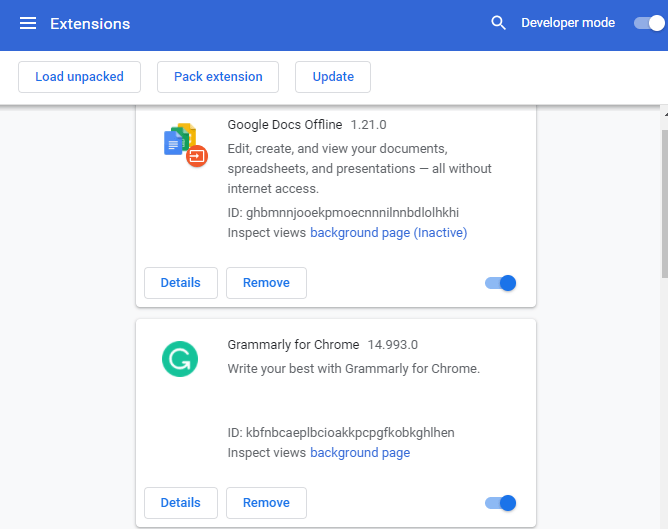Open Details for Grammarly for Chrome
668x529 pixels.
click(x=181, y=503)
